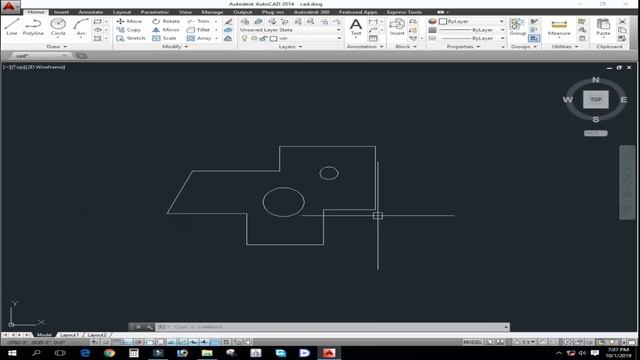640x360 pixels.
Task: Open the ByLayer color dropdown
Action: 471,21
